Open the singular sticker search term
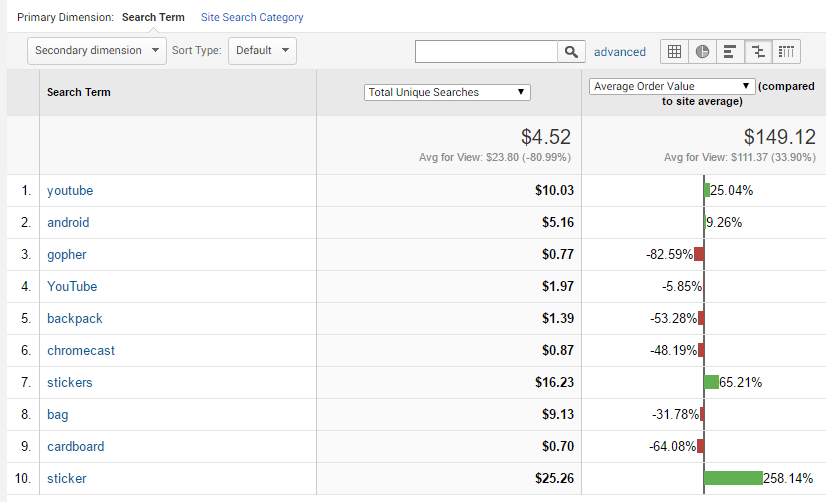Viewport: 826px width, 502px height. point(66,478)
